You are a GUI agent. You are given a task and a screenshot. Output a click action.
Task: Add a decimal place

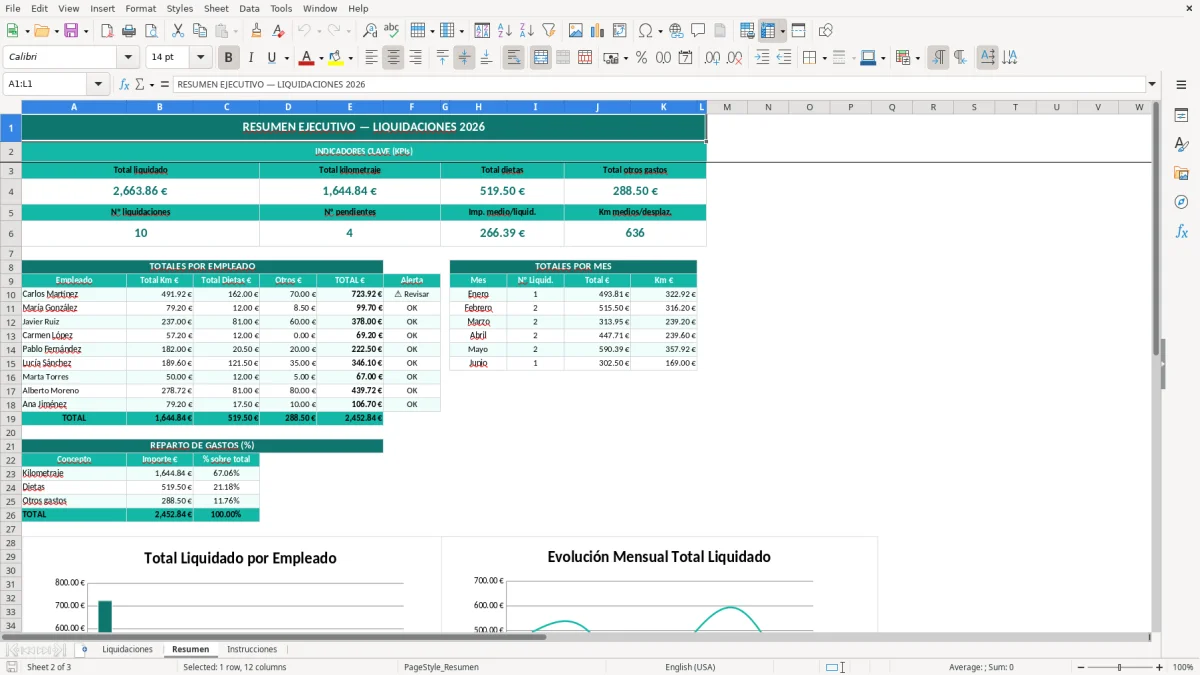(712, 58)
